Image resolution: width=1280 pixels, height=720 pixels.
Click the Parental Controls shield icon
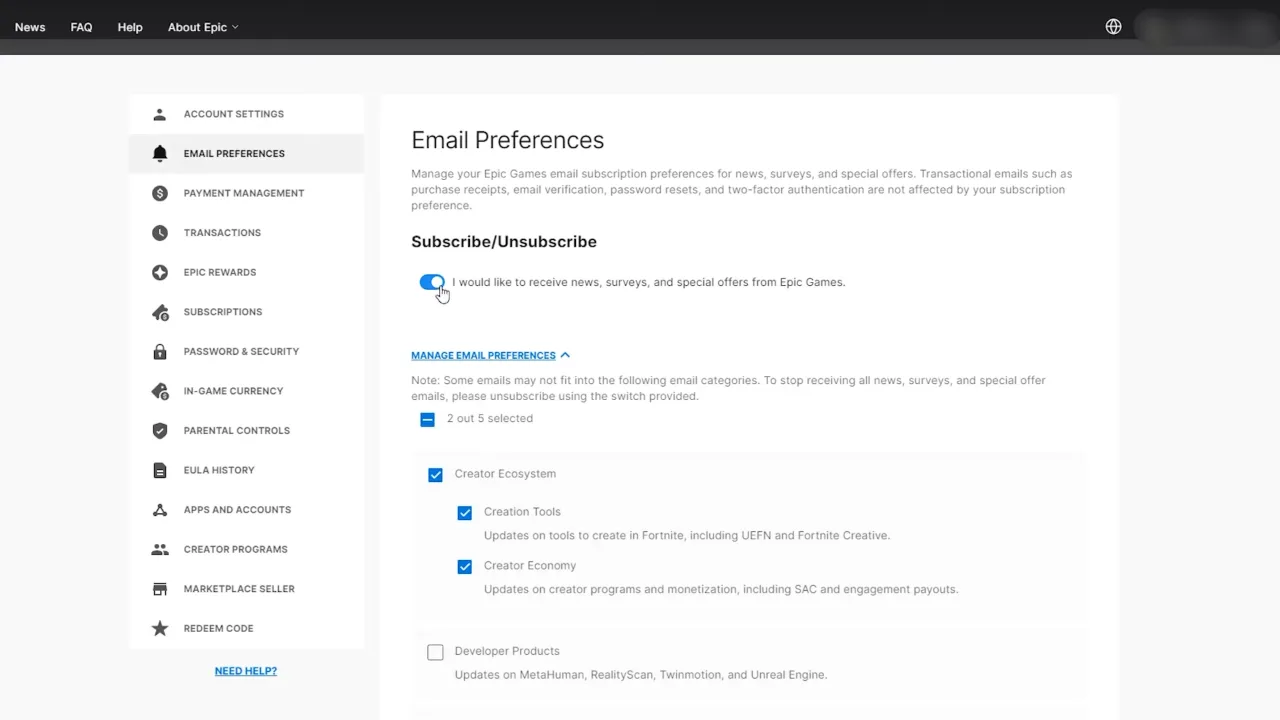[x=160, y=431]
